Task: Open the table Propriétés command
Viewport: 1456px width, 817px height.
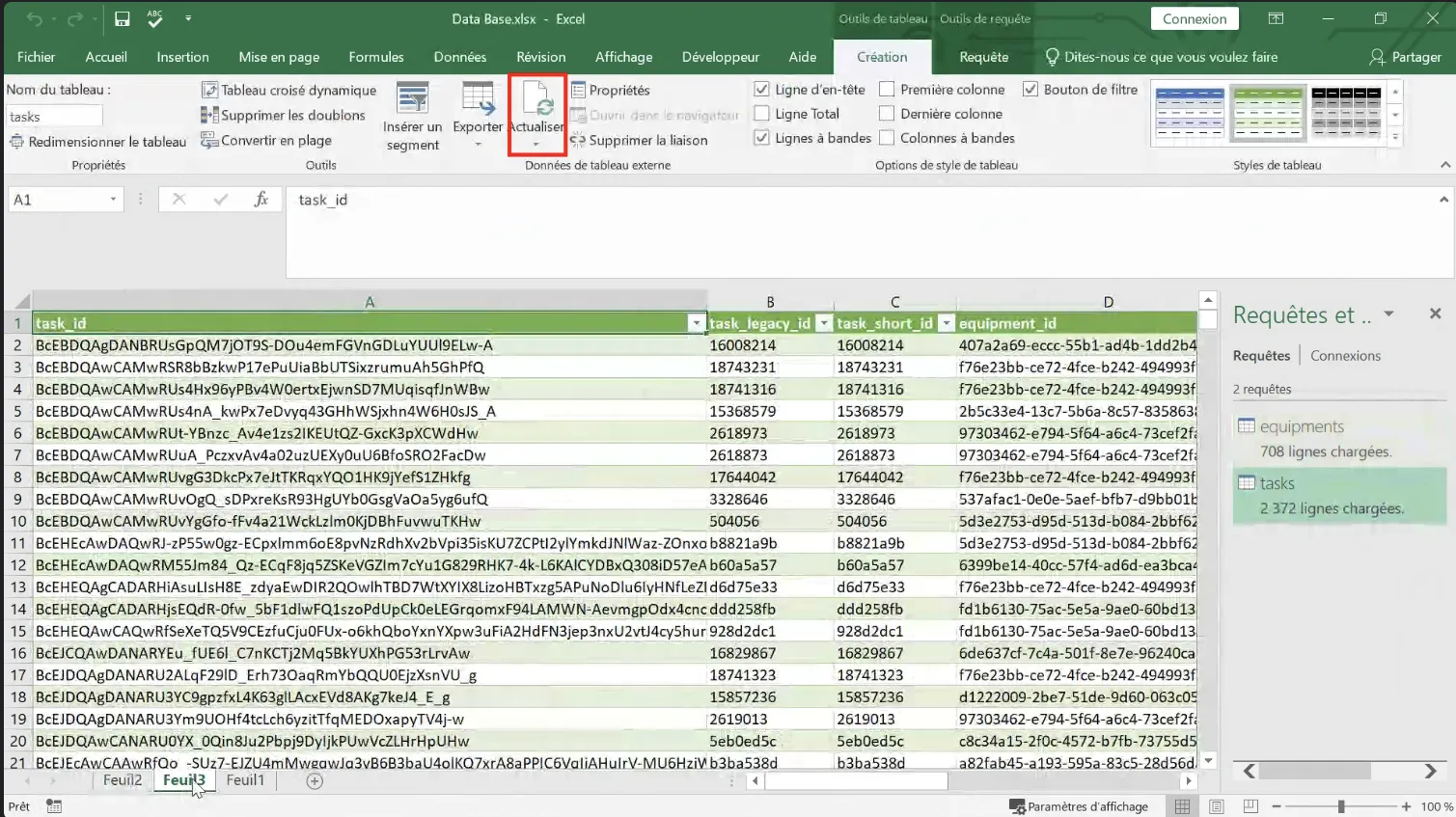Action: [611, 90]
